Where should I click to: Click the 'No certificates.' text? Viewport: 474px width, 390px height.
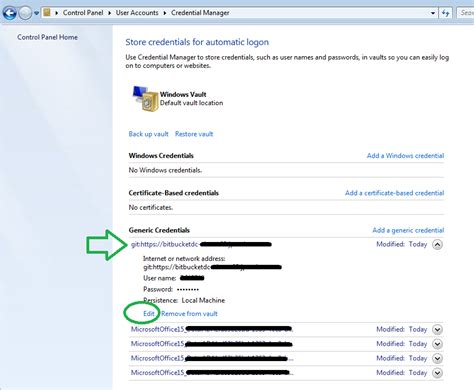(x=151, y=207)
